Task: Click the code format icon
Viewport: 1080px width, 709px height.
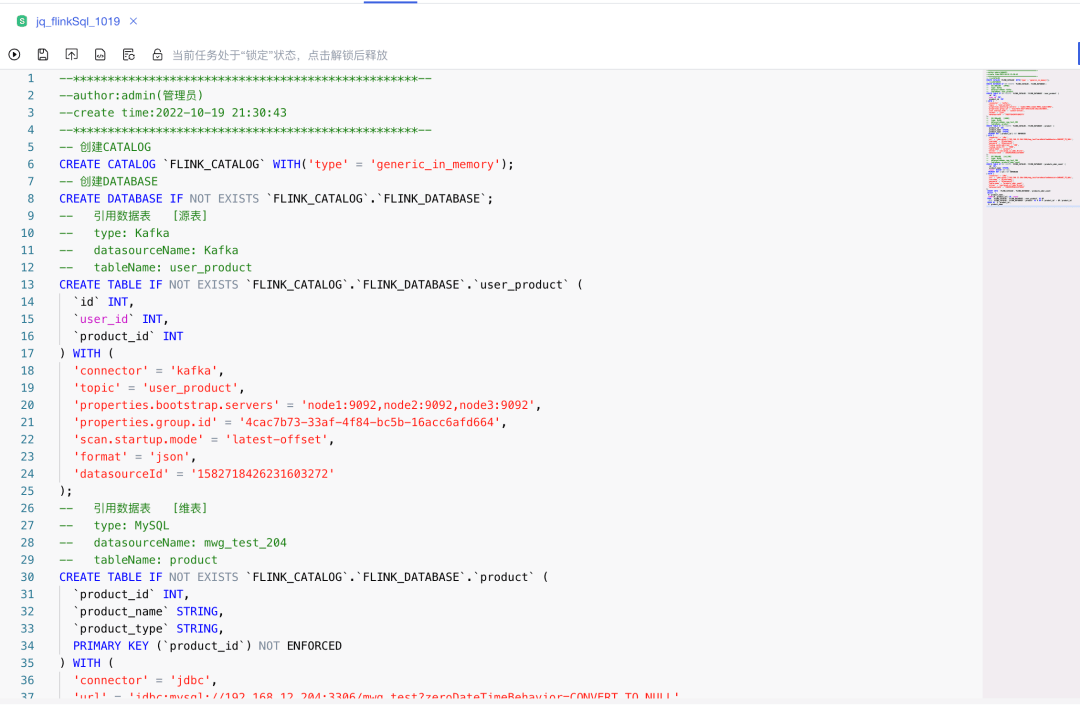Action: [100, 55]
